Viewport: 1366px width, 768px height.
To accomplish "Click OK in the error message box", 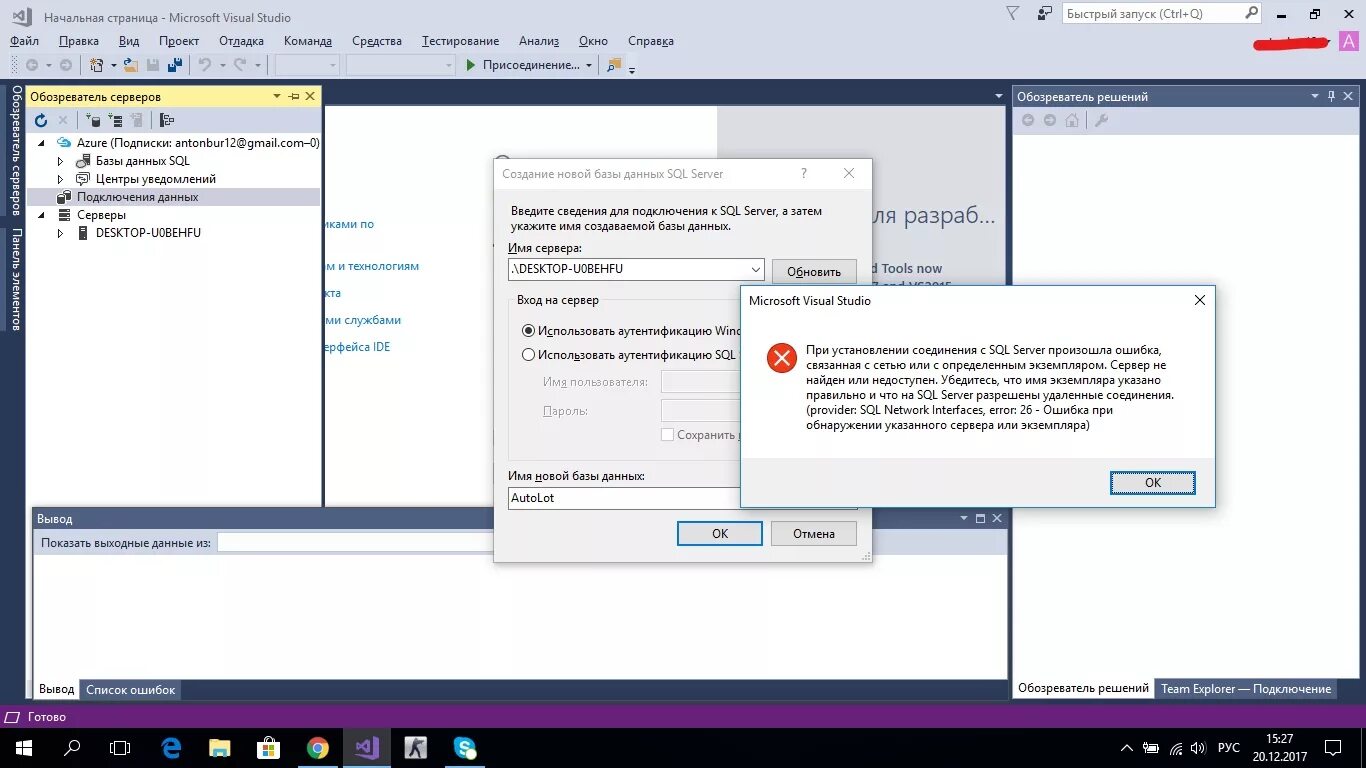I will (1153, 482).
